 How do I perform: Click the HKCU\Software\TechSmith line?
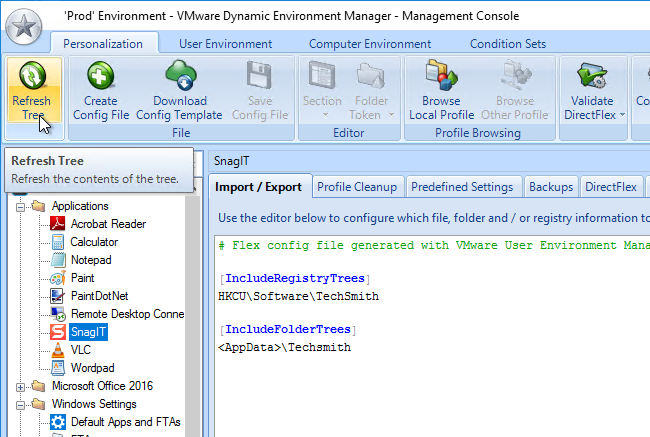point(298,296)
